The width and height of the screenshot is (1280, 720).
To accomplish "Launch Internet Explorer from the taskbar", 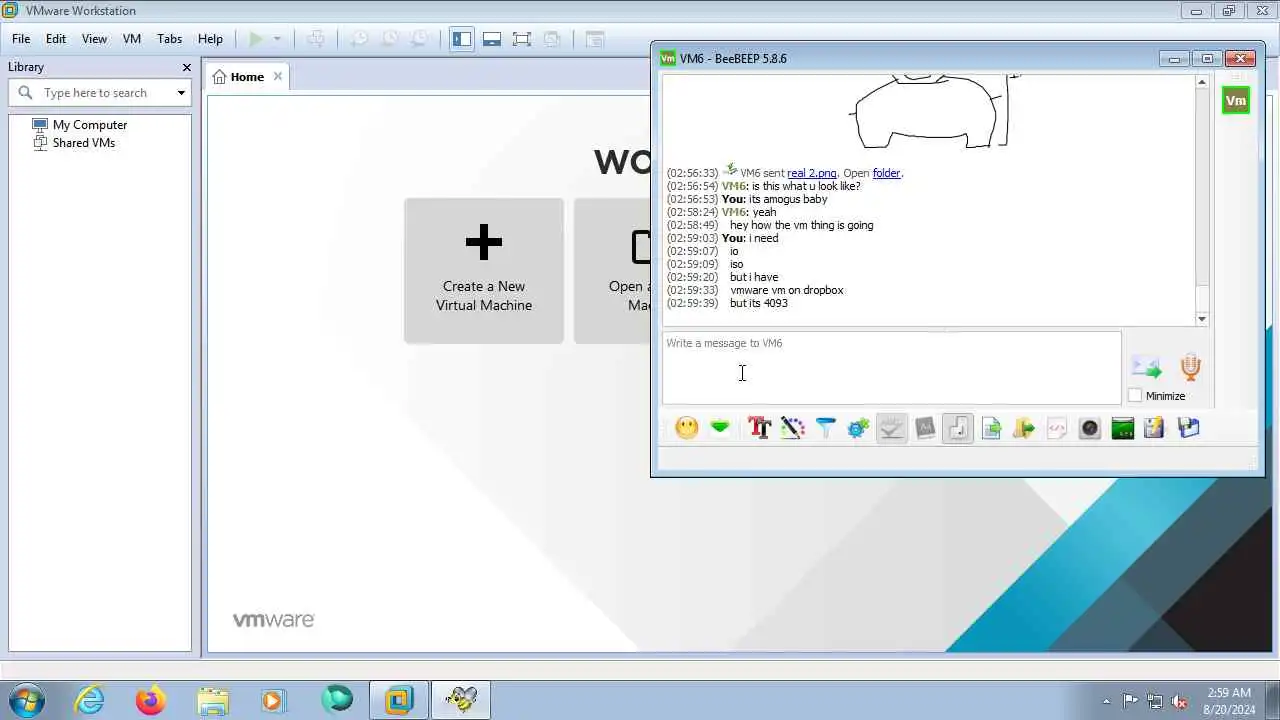I will coord(90,700).
